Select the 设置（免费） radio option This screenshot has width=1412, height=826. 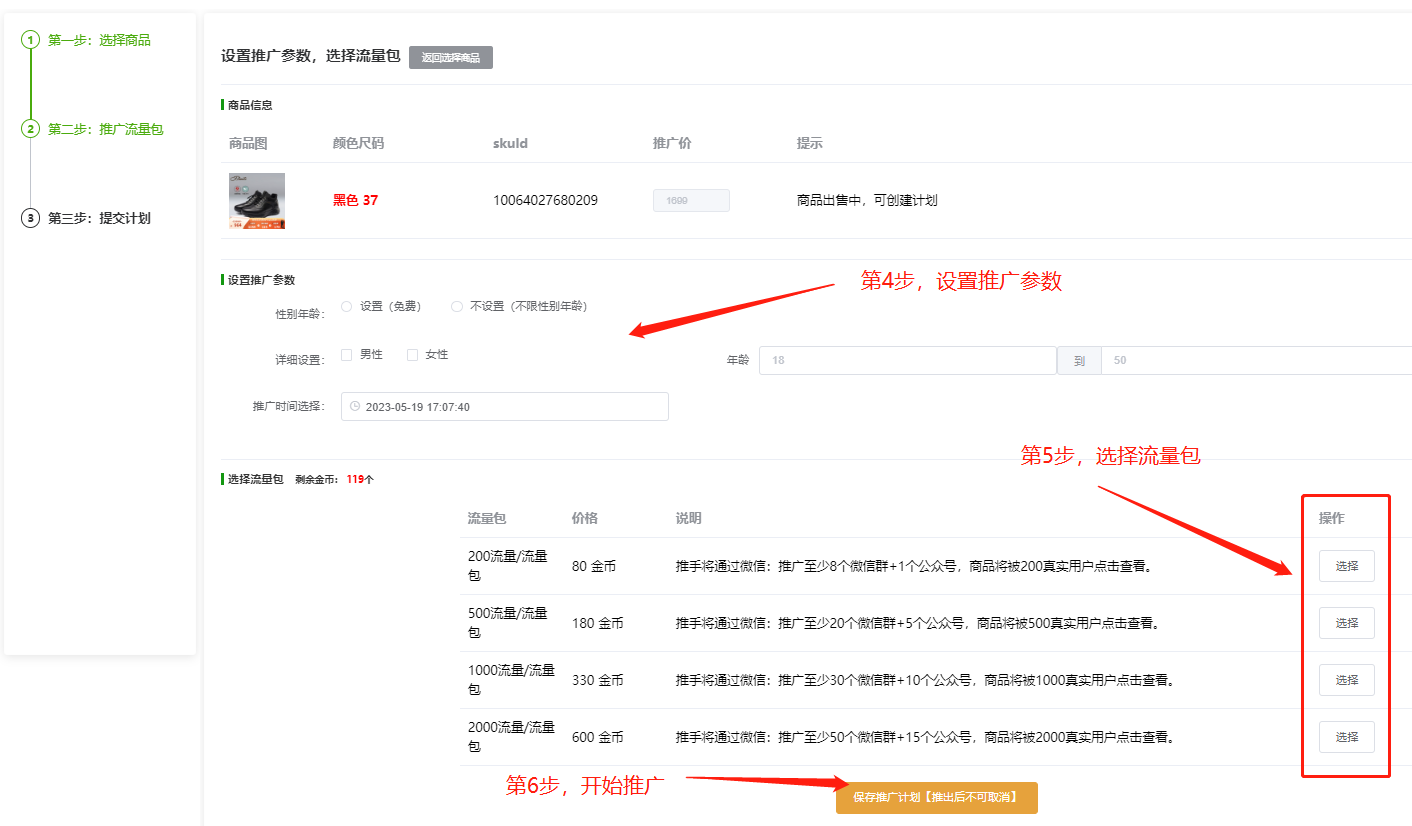[x=347, y=306]
